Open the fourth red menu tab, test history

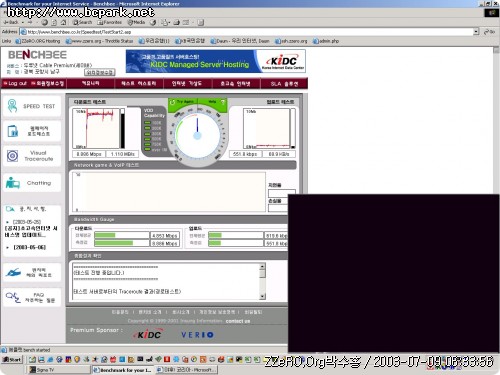[x=139, y=83]
